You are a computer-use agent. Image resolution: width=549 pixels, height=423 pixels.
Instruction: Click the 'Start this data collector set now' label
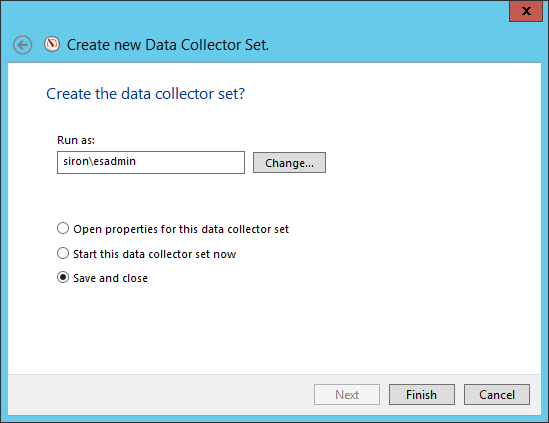click(154, 254)
